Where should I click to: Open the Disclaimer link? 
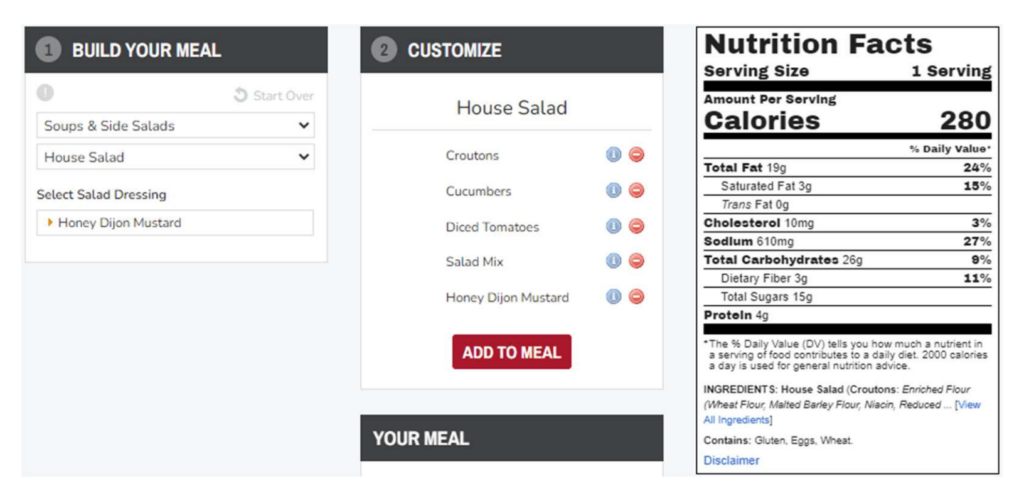[731, 461]
